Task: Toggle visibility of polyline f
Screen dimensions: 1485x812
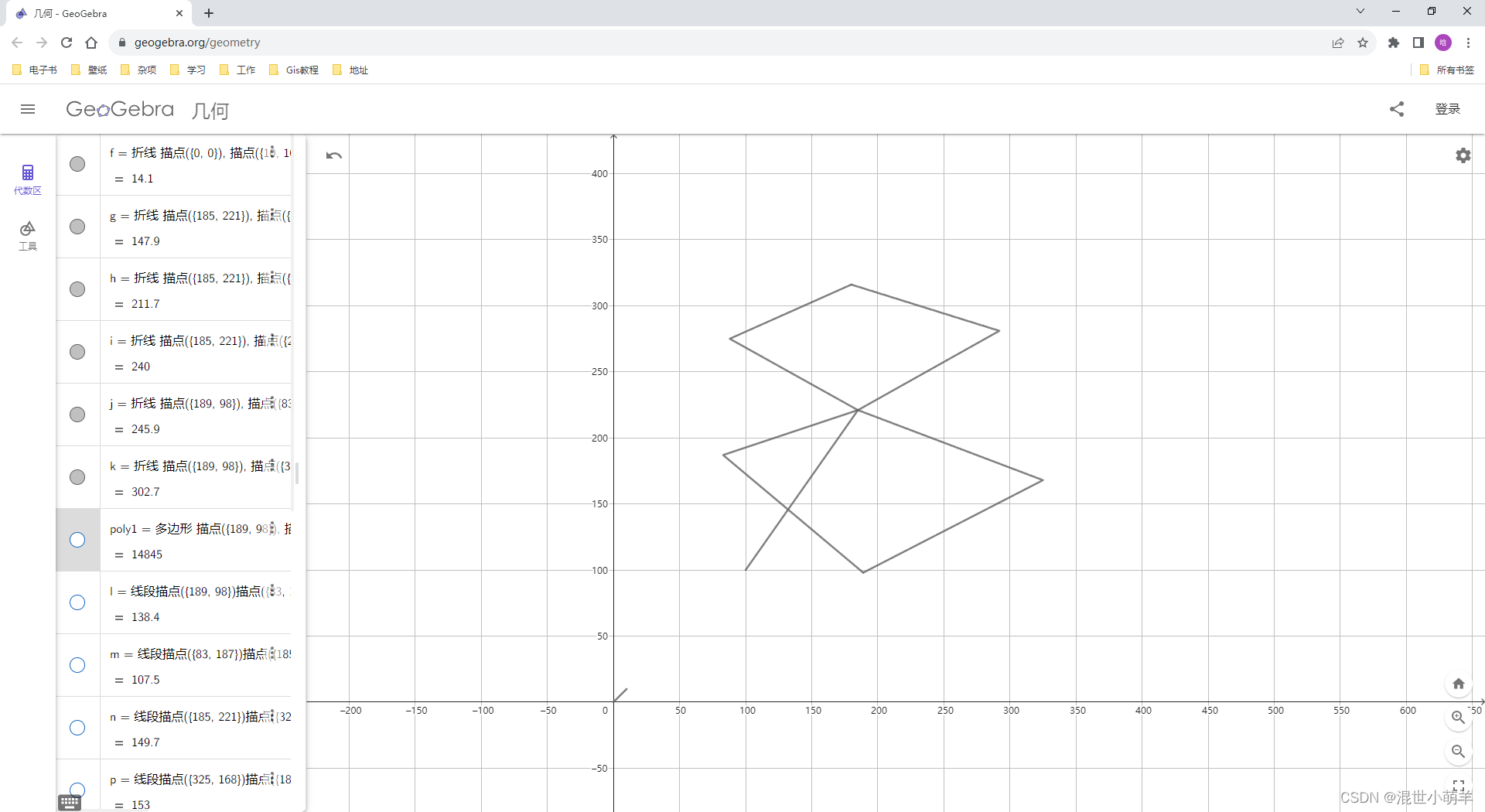Action: [x=77, y=164]
